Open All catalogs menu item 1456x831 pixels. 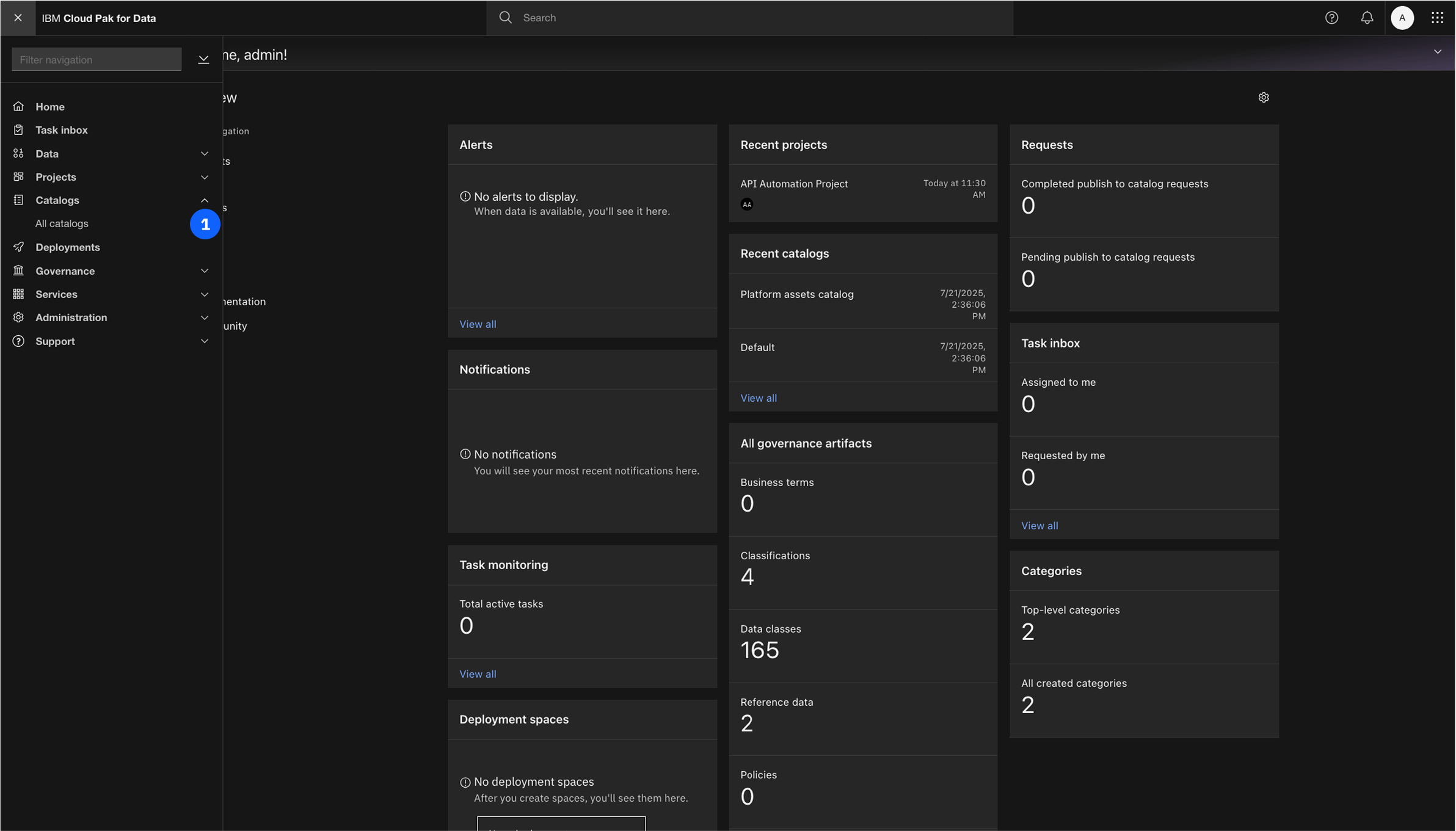[62, 223]
